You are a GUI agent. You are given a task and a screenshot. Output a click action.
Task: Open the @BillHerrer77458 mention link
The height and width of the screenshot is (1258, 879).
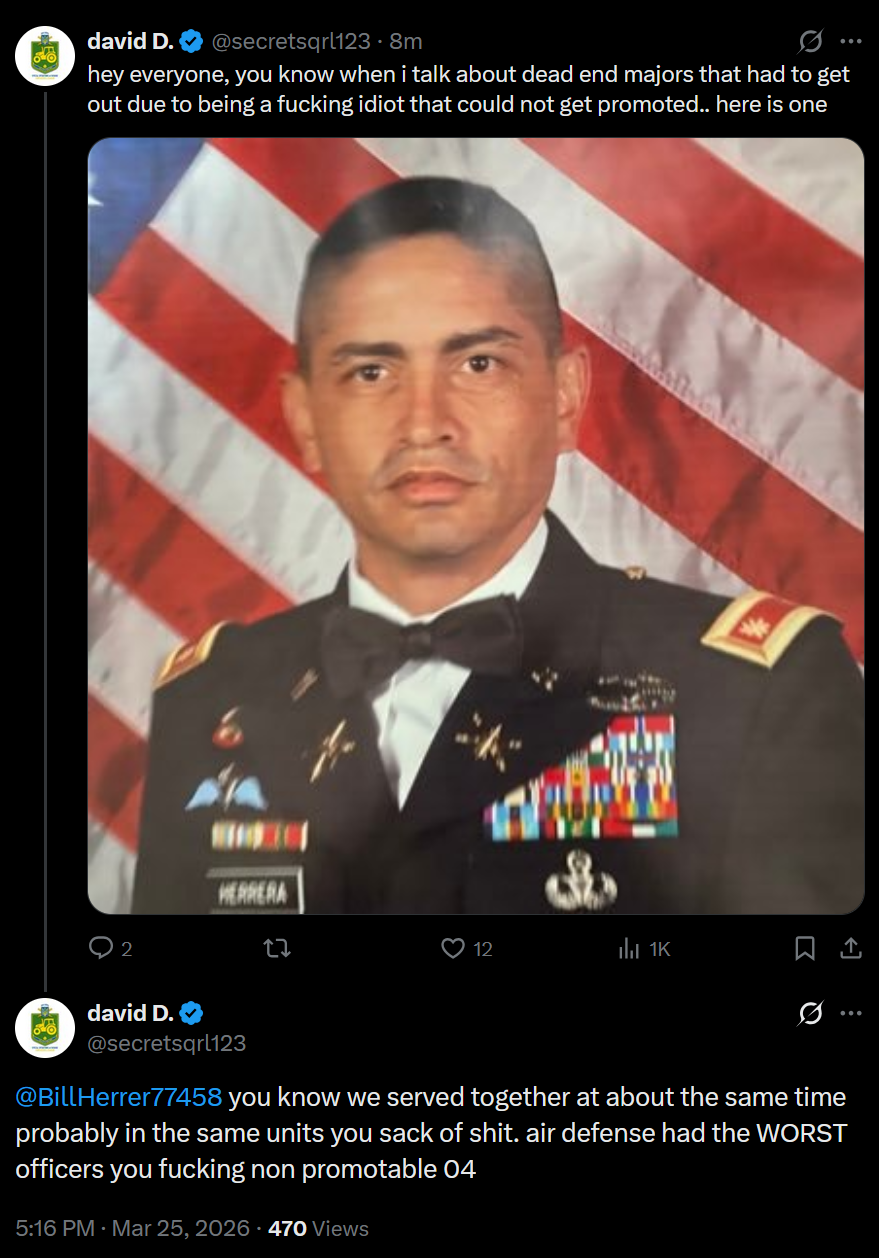(x=119, y=1097)
